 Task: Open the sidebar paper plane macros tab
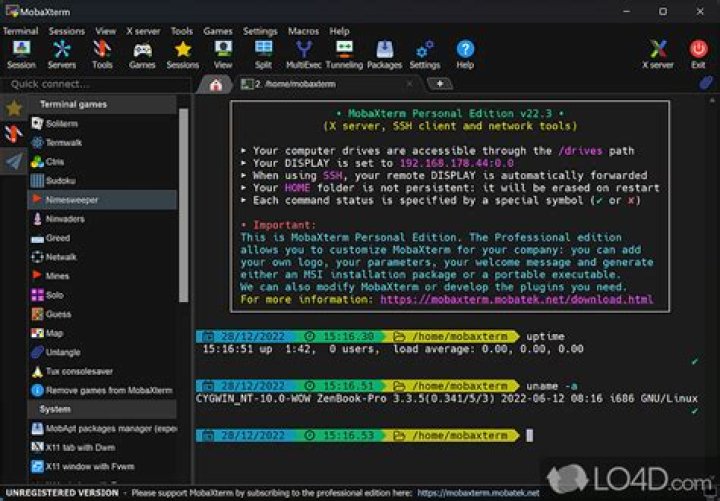[x=14, y=161]
